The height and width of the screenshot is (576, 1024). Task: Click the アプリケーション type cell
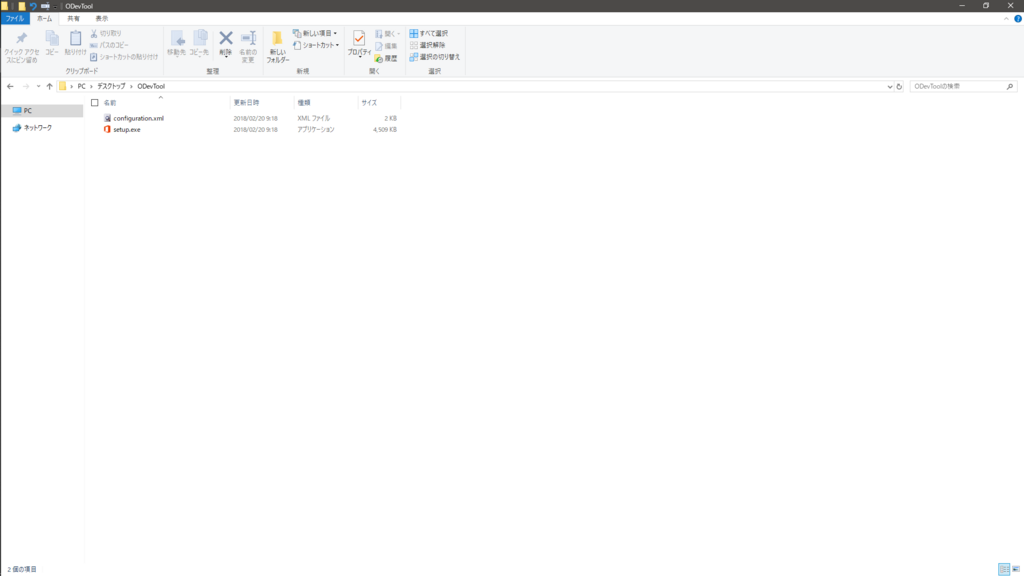coord(315,129)
